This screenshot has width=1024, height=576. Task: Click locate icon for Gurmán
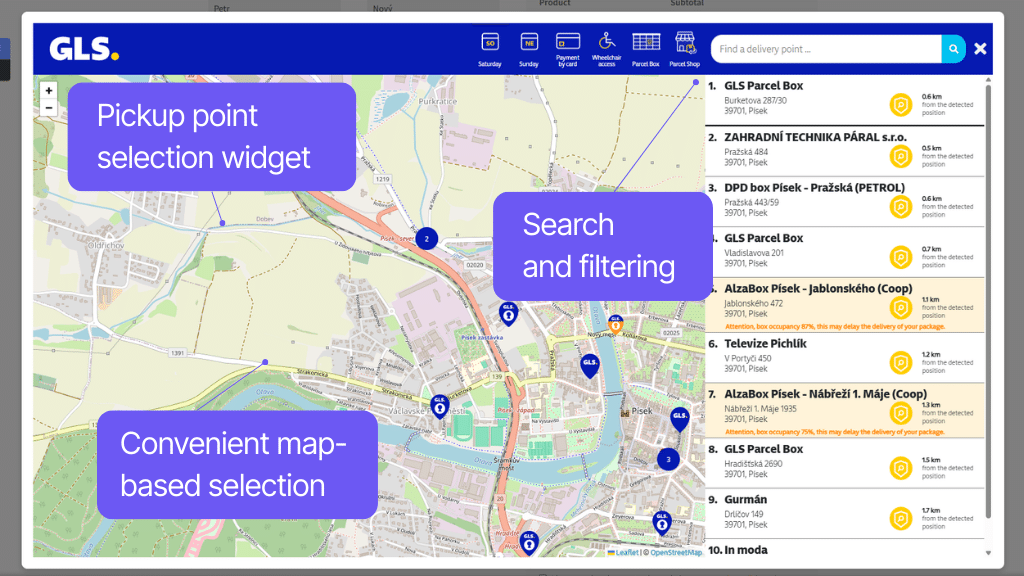click(901, 519)
